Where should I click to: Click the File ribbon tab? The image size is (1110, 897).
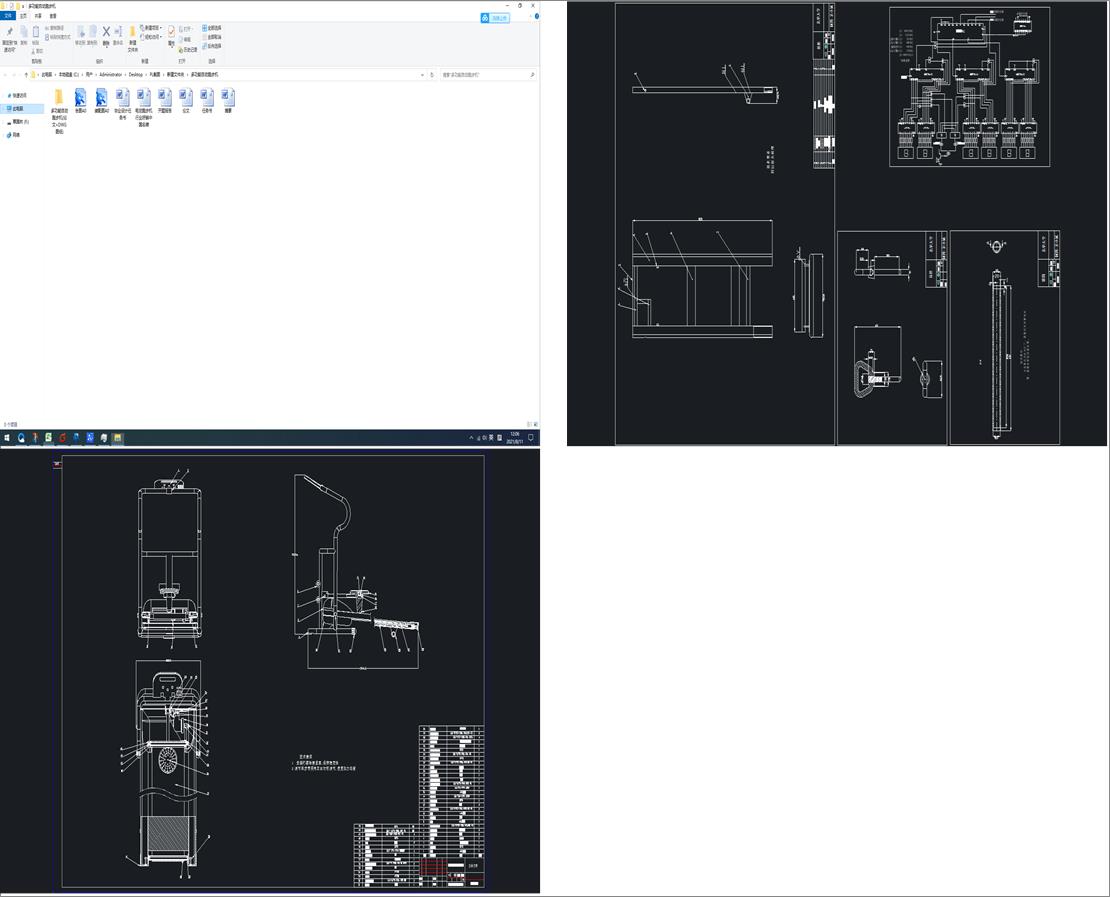(x=8, y=16)
